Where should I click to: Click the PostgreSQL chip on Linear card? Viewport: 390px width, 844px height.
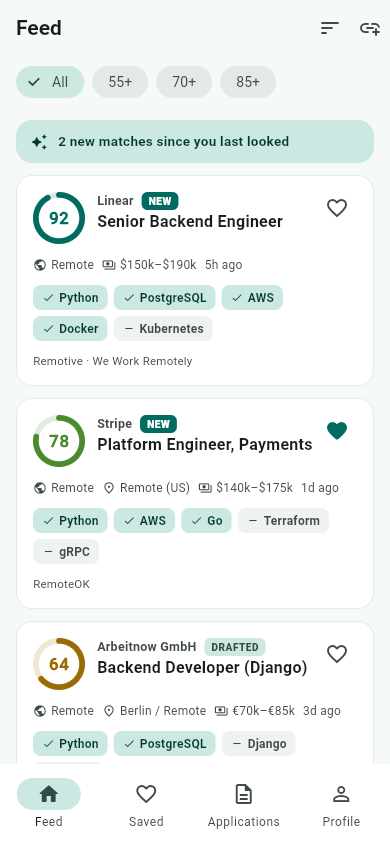click(x=165, y=298)
